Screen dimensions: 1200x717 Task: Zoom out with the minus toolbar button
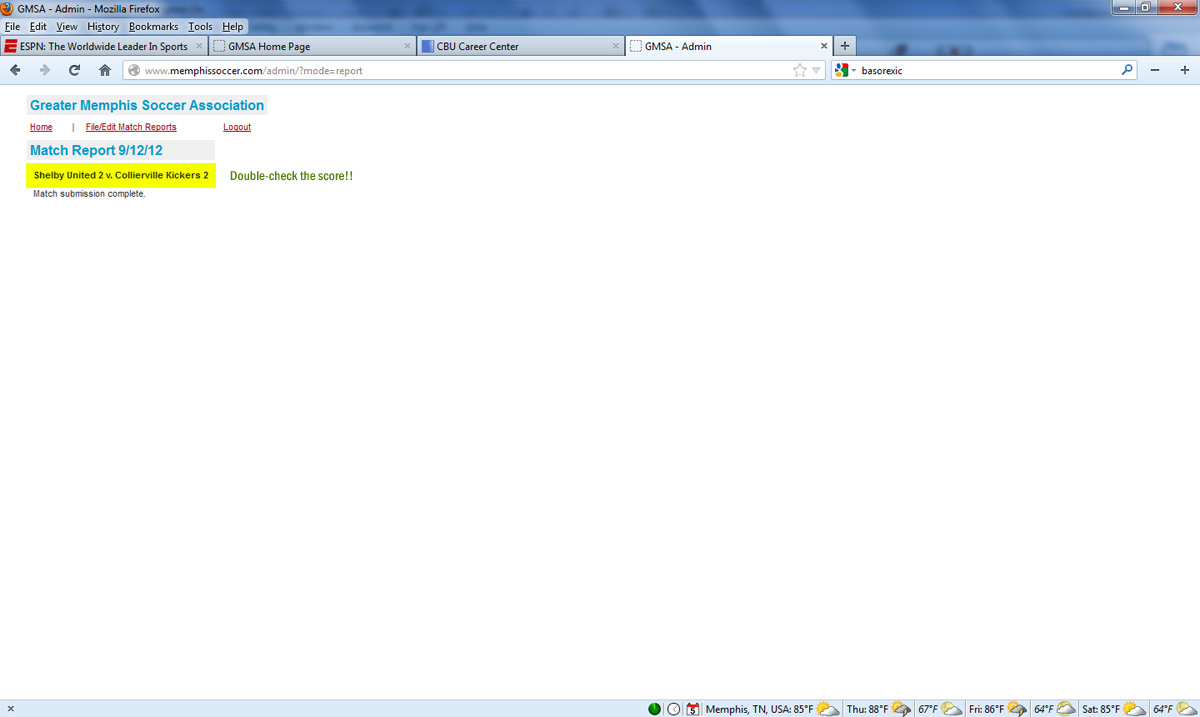tap(1155, 70)
